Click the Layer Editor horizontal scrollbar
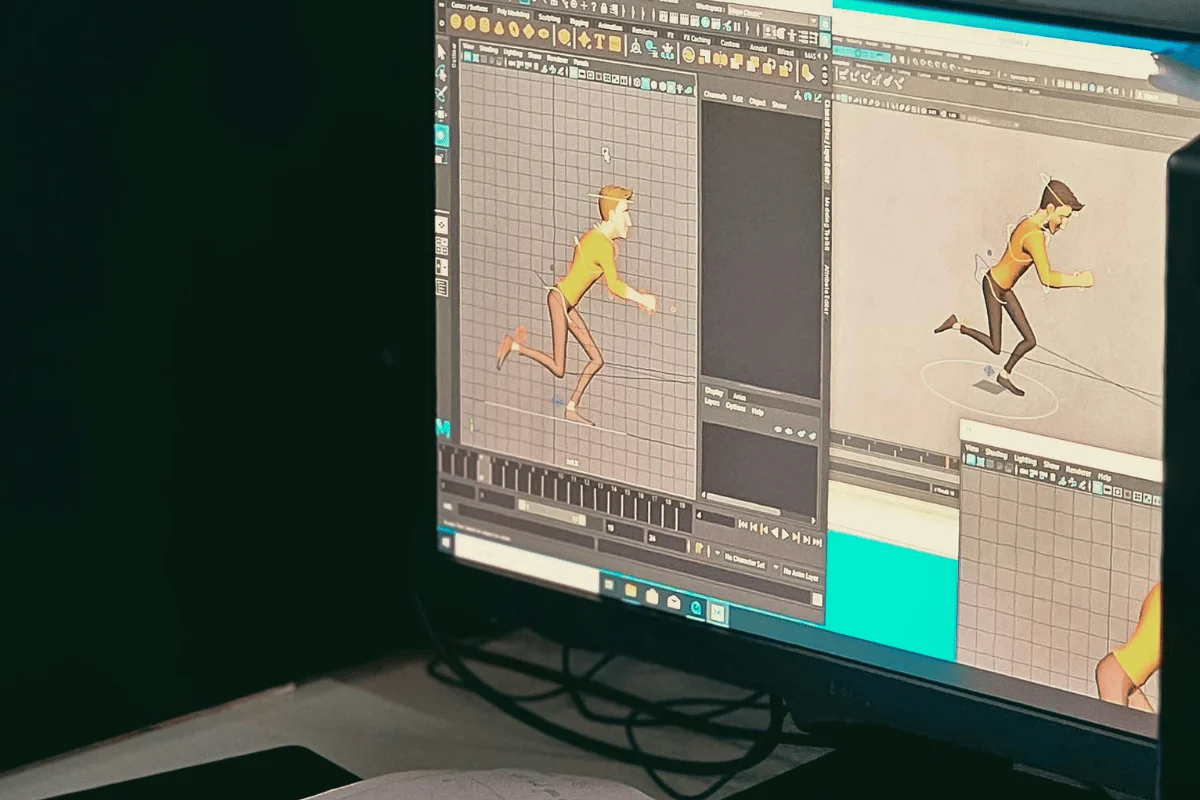 pyautogui.click(x=743, y=503)
